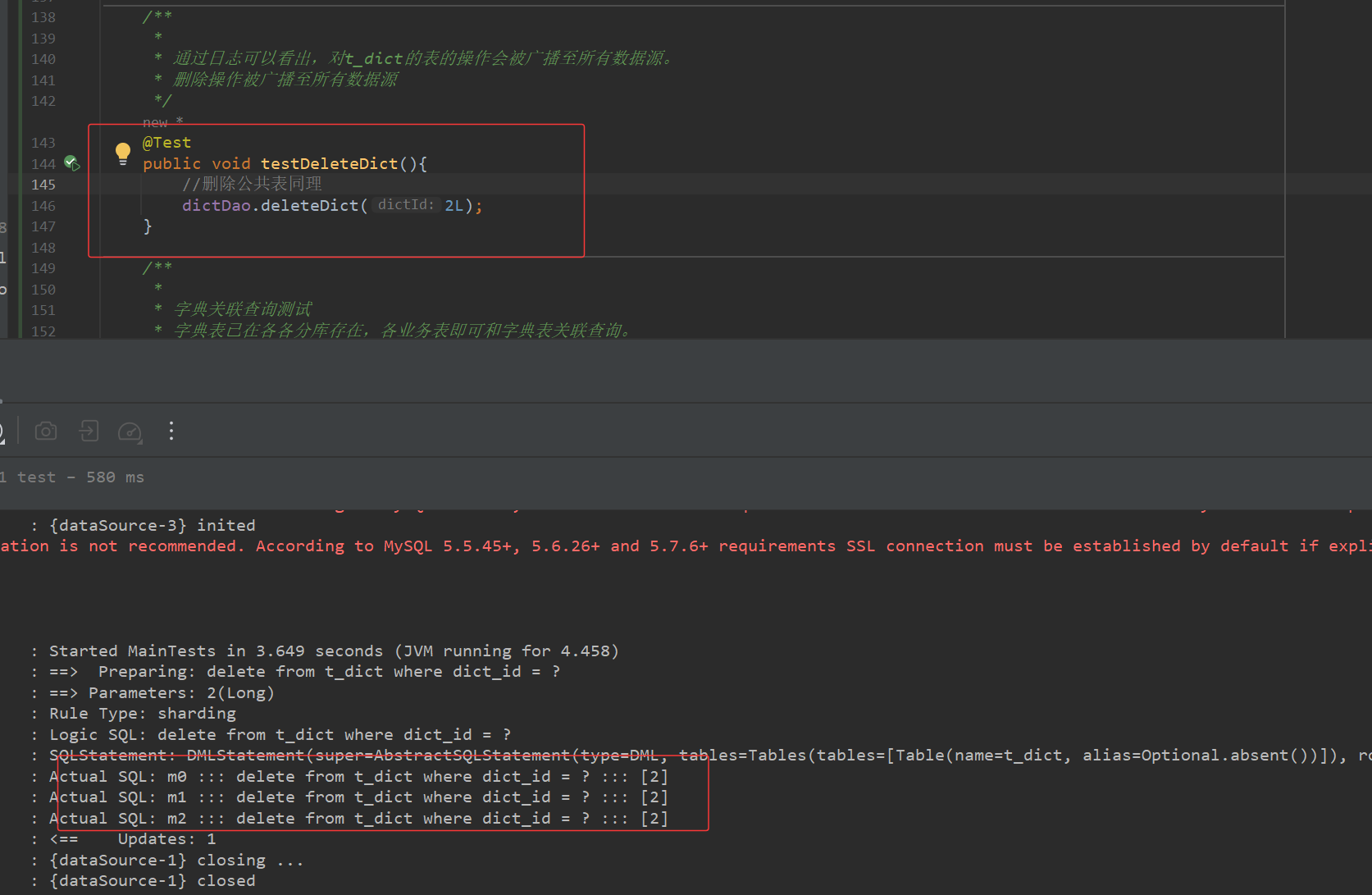Click the profiler gauge icon in run toolbar
The image size is (1372, 895).
(x=130, y=432)
